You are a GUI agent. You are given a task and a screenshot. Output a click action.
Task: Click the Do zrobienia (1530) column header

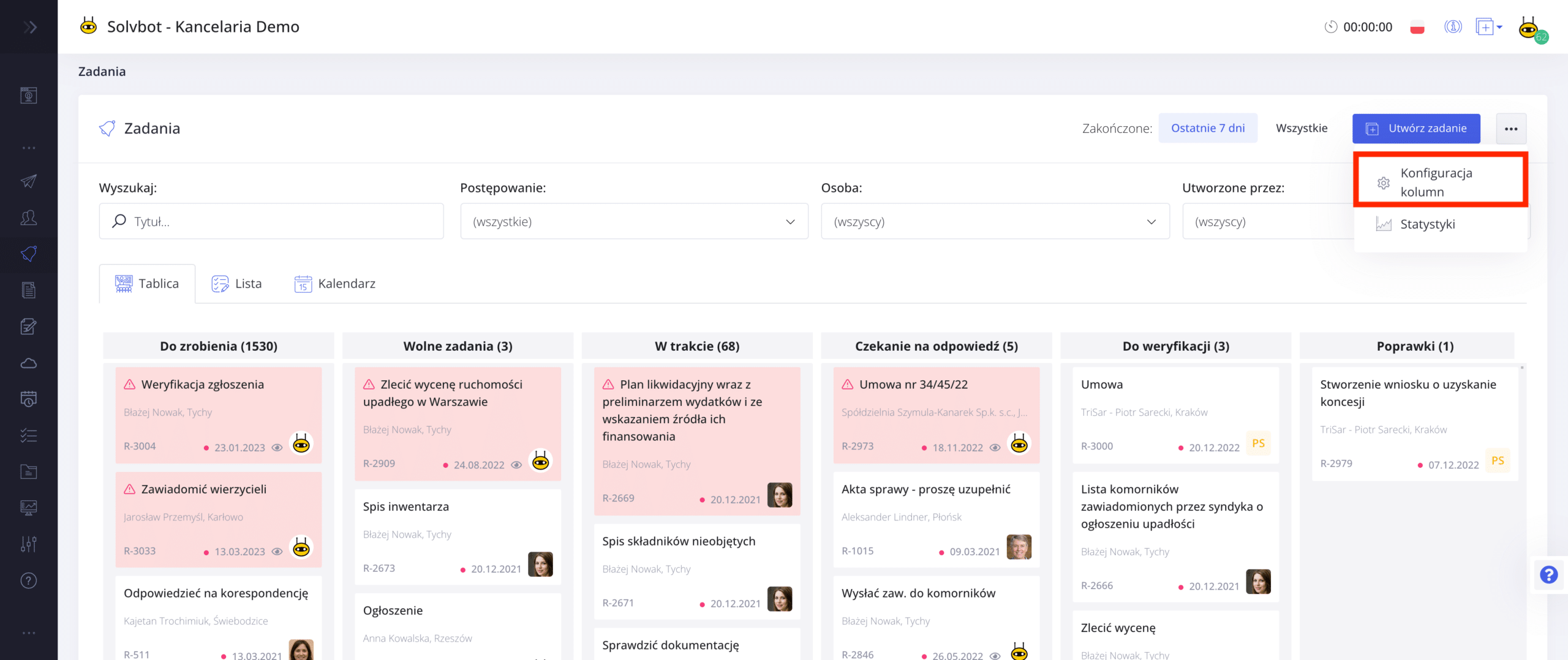point(219,346)
